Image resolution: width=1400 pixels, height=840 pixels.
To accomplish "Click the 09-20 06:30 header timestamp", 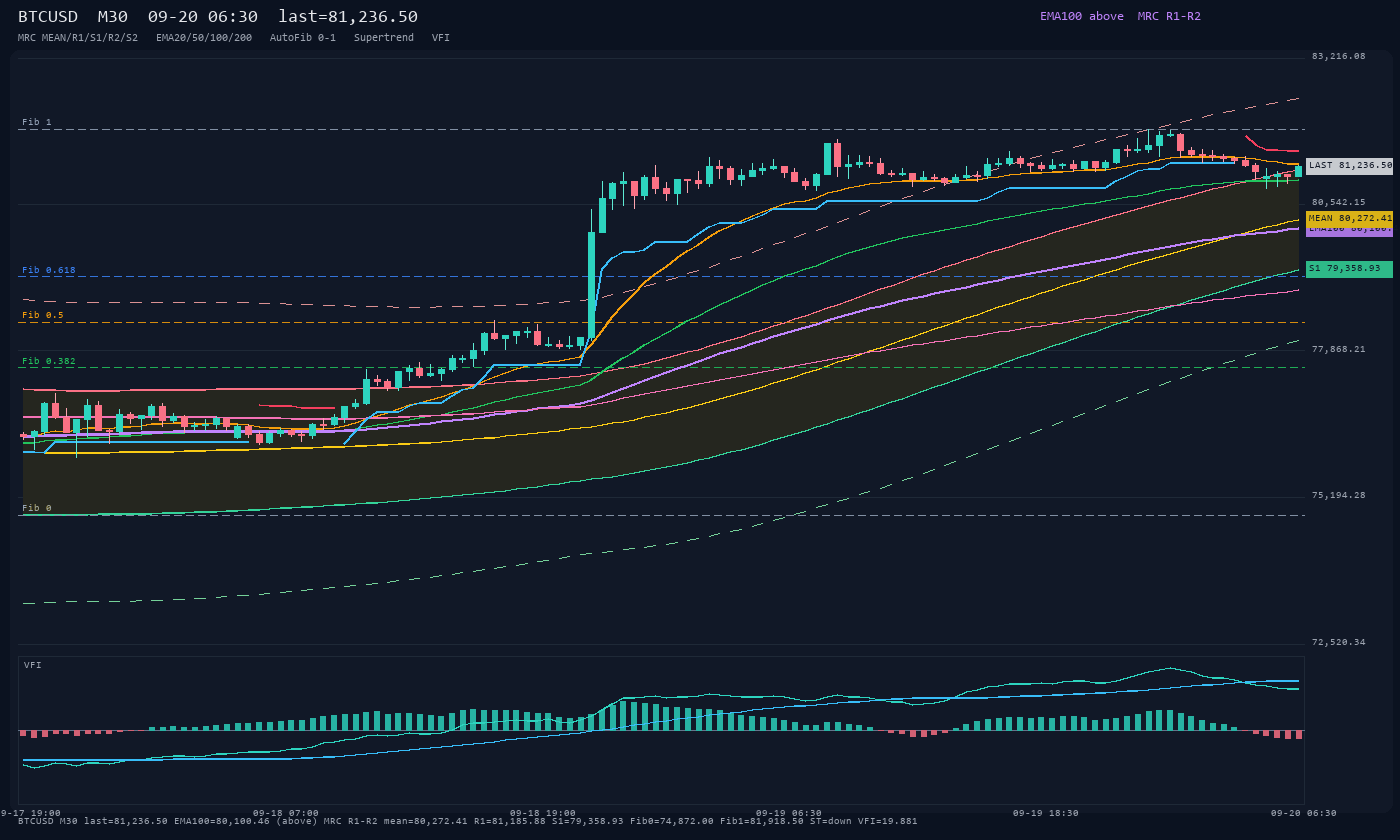I will point(202,17).
